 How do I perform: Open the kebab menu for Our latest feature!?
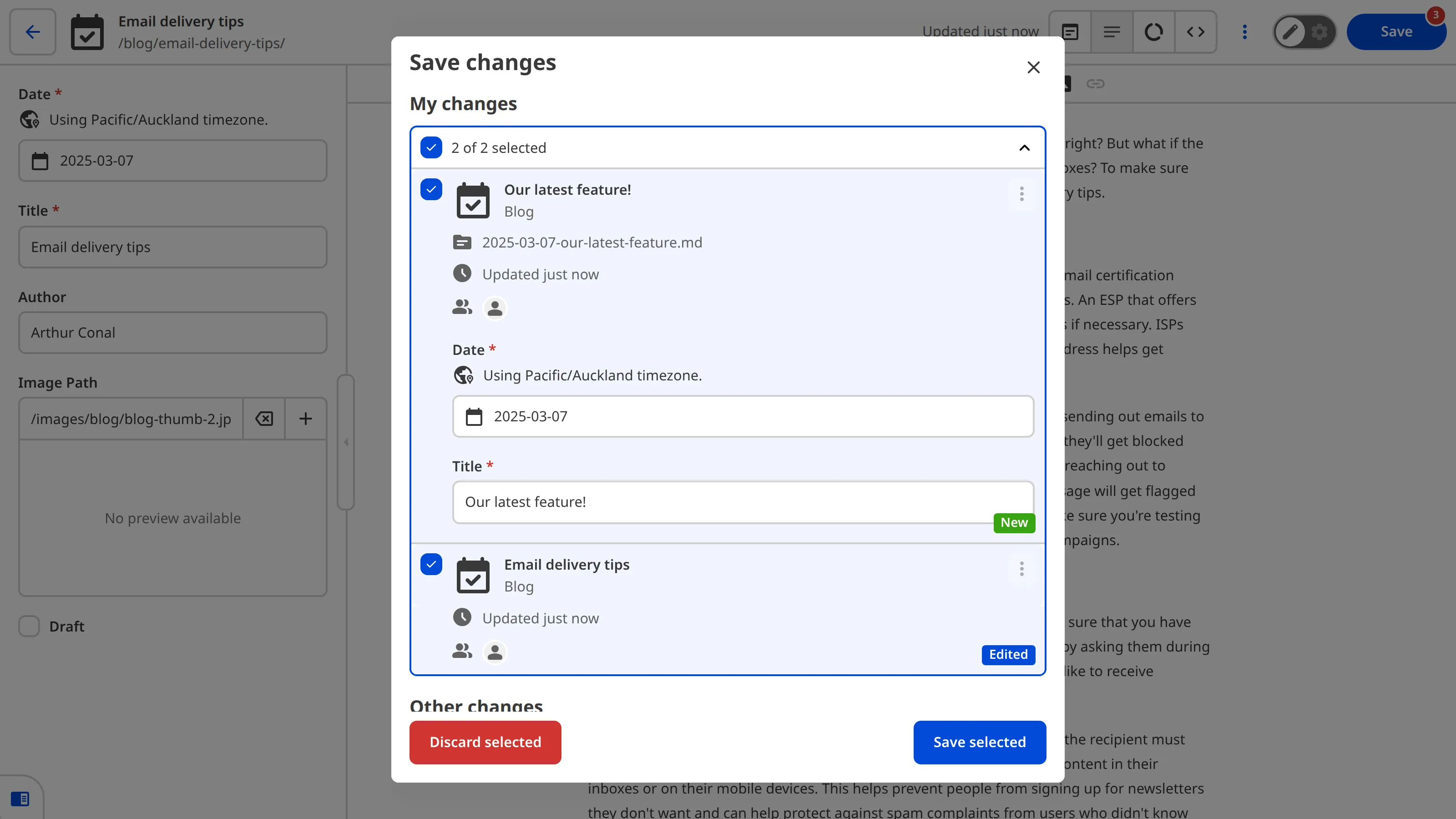point(1021,194)
